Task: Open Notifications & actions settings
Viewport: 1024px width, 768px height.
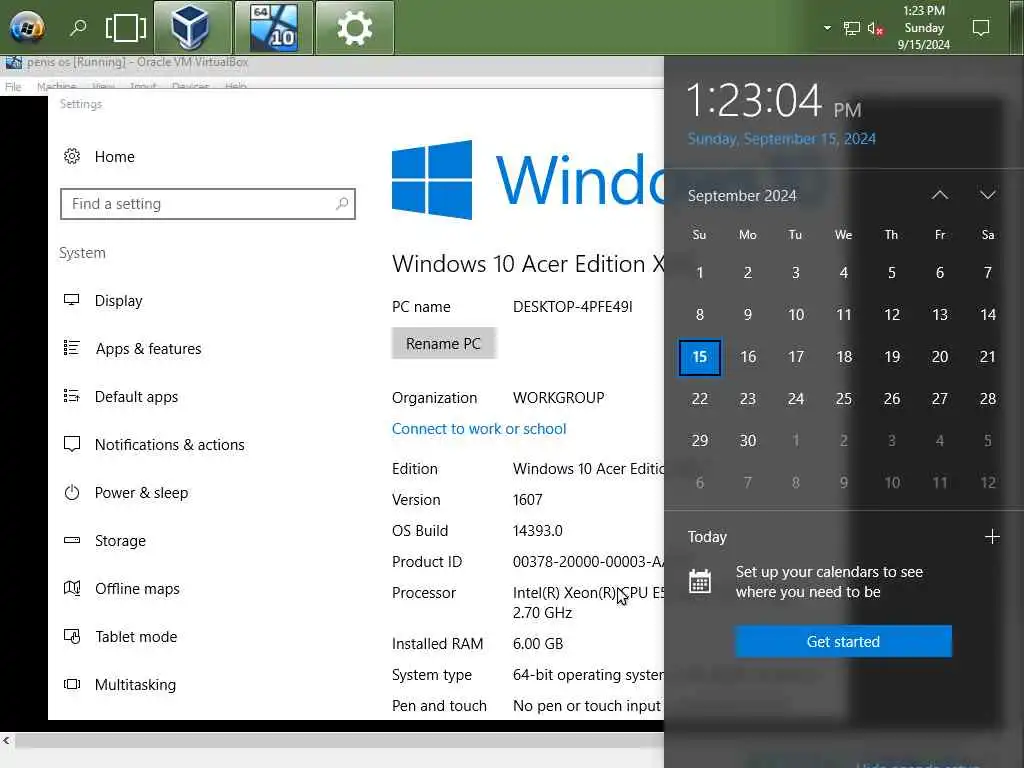Action: [154, 445]
